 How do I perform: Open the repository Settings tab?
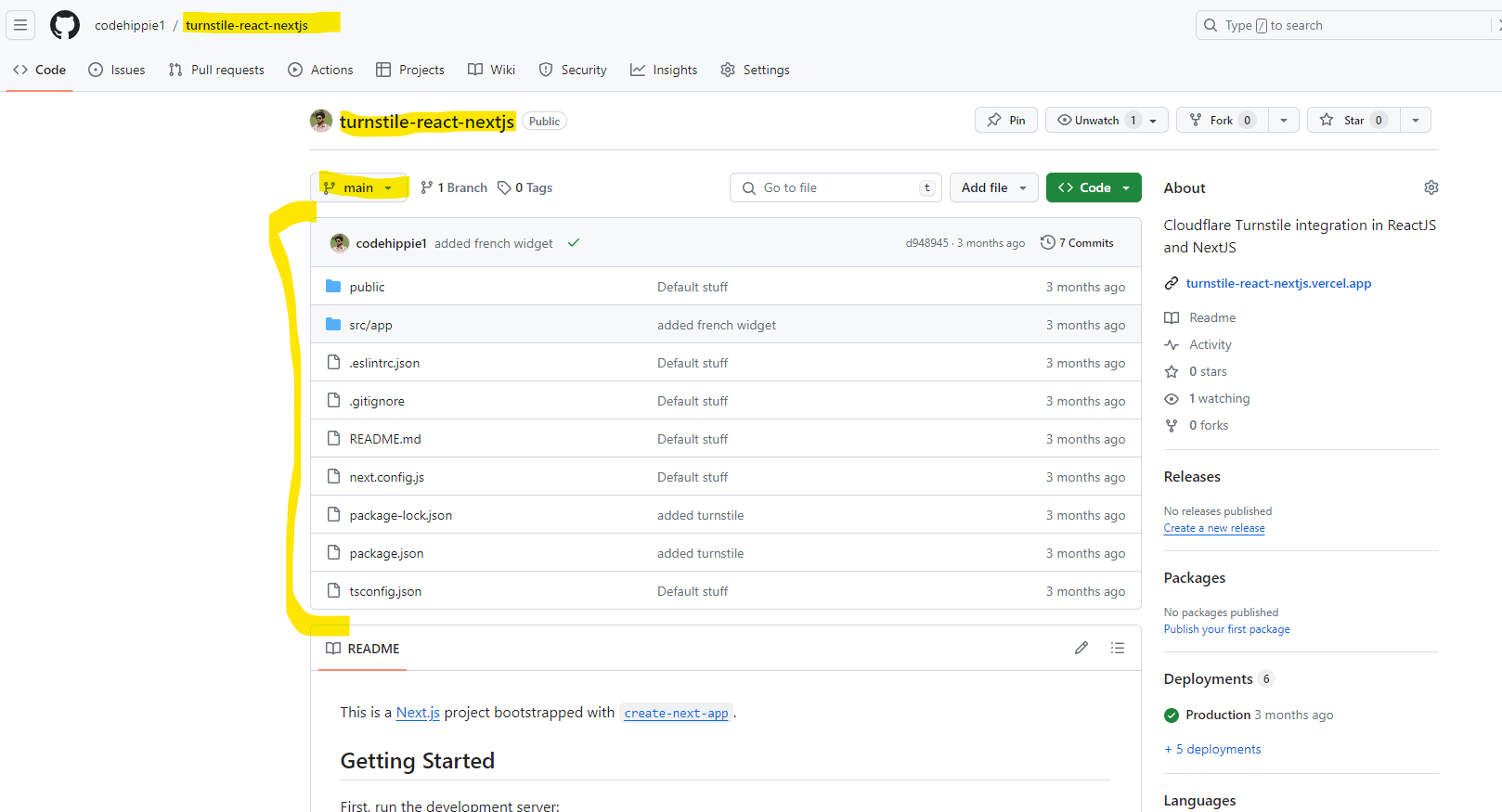click(x=756, y=70)
